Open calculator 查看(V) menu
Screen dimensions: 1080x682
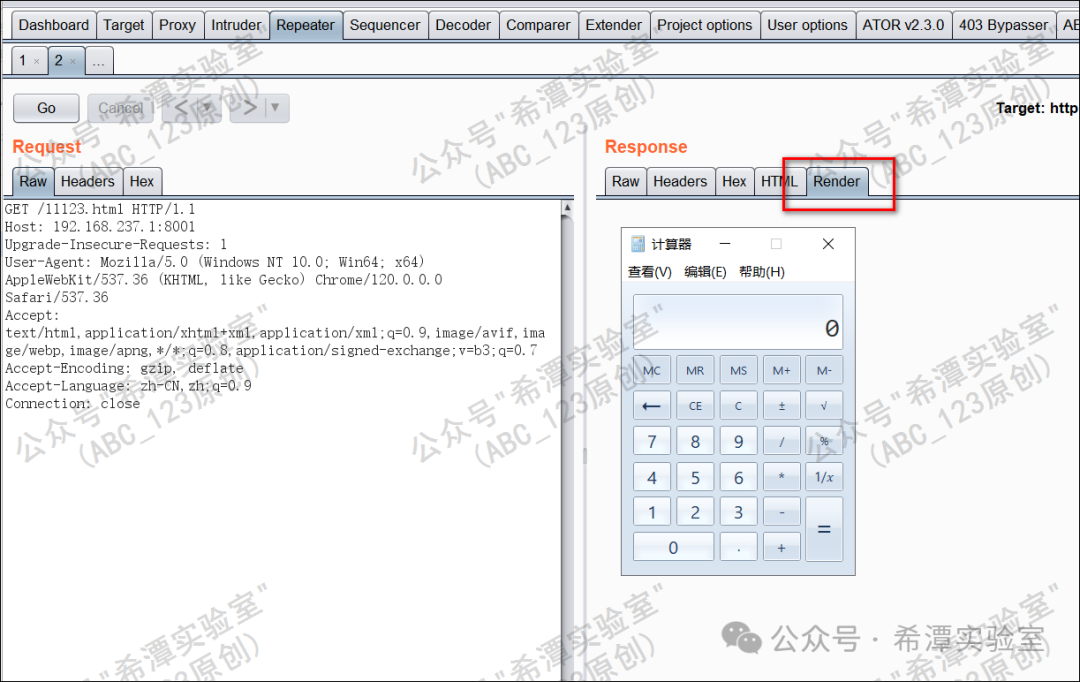pyautogui.click(x=650, y=272)
